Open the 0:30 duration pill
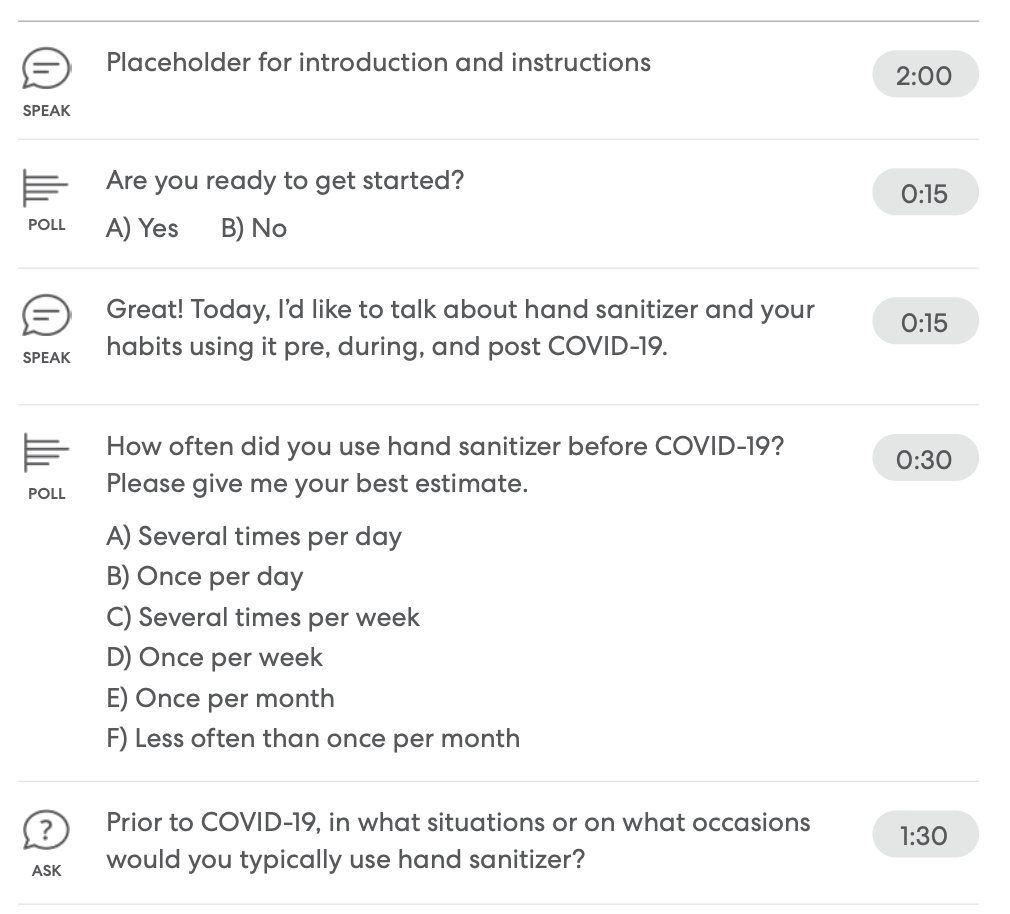This screenshot has width=1010, height=914. pos(925,458)
